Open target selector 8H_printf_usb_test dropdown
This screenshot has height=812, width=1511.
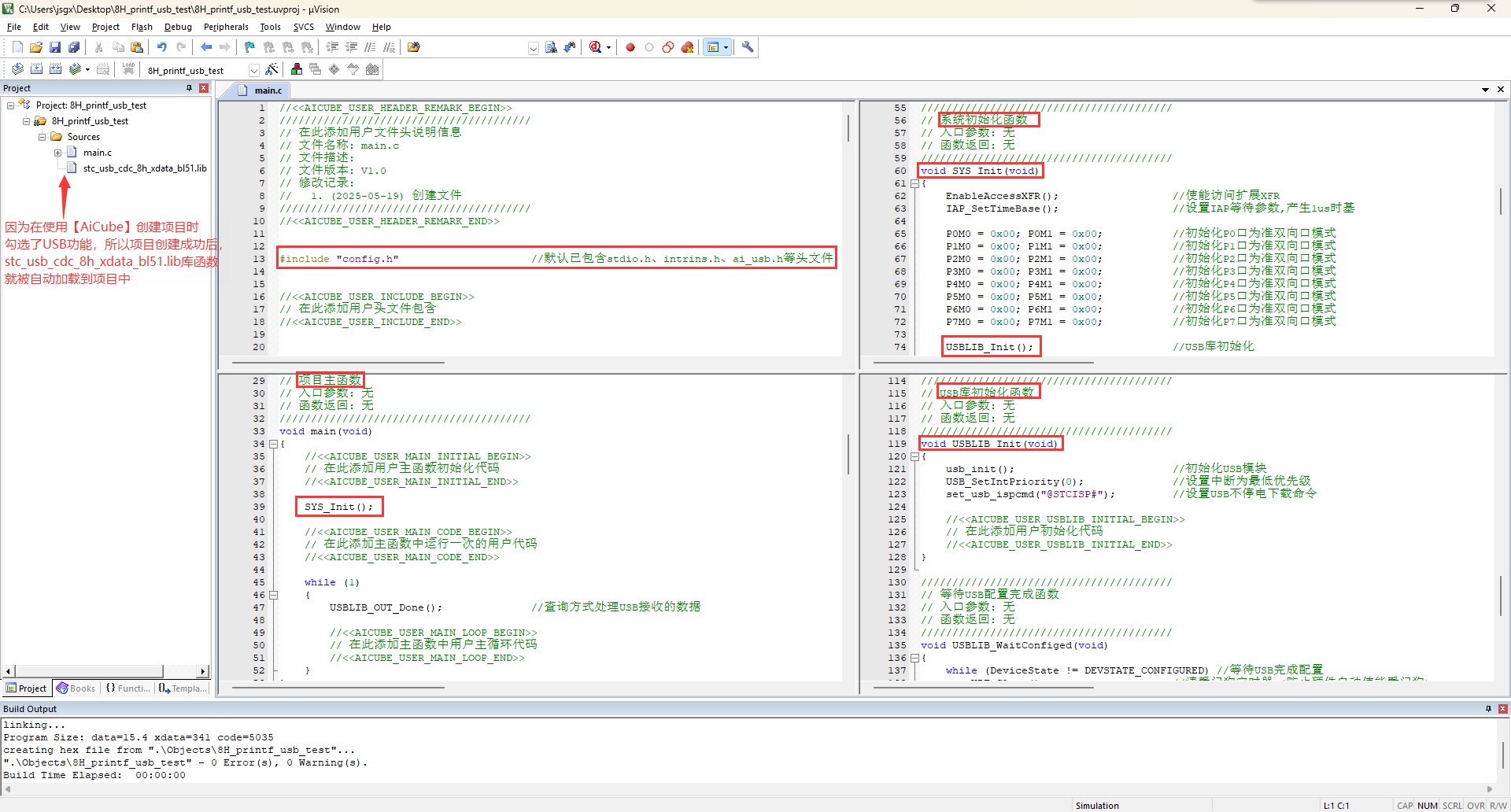click(x=253, y=70)
